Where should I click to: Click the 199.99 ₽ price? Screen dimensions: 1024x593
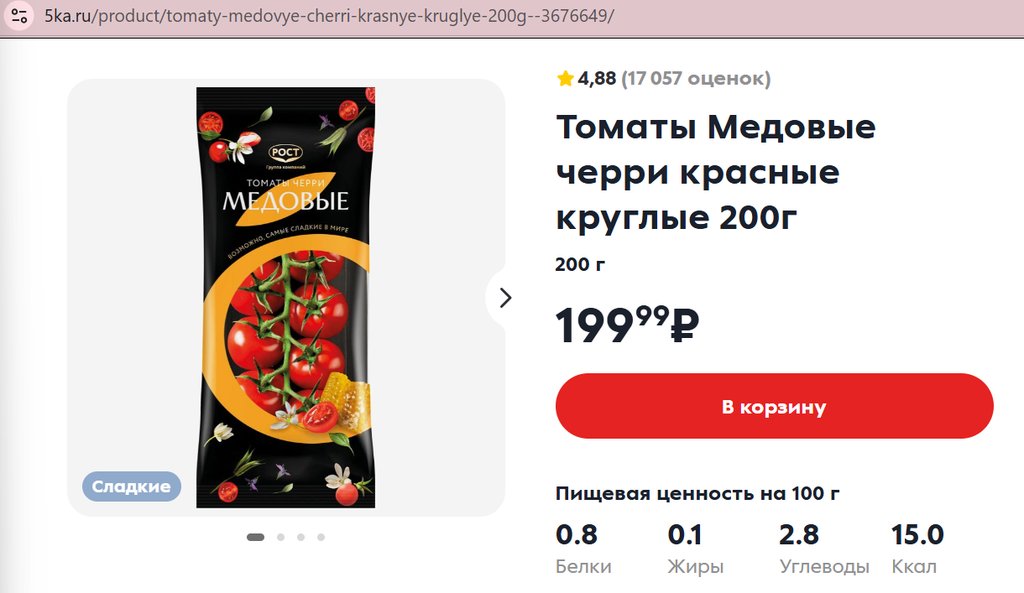626,325
